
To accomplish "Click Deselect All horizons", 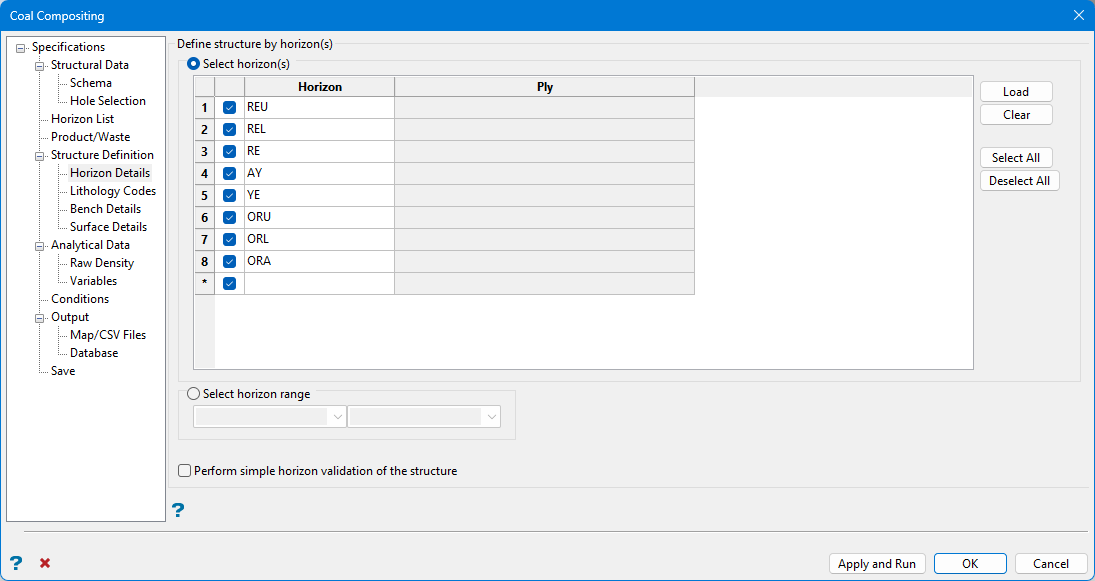I will point(1020,181).
